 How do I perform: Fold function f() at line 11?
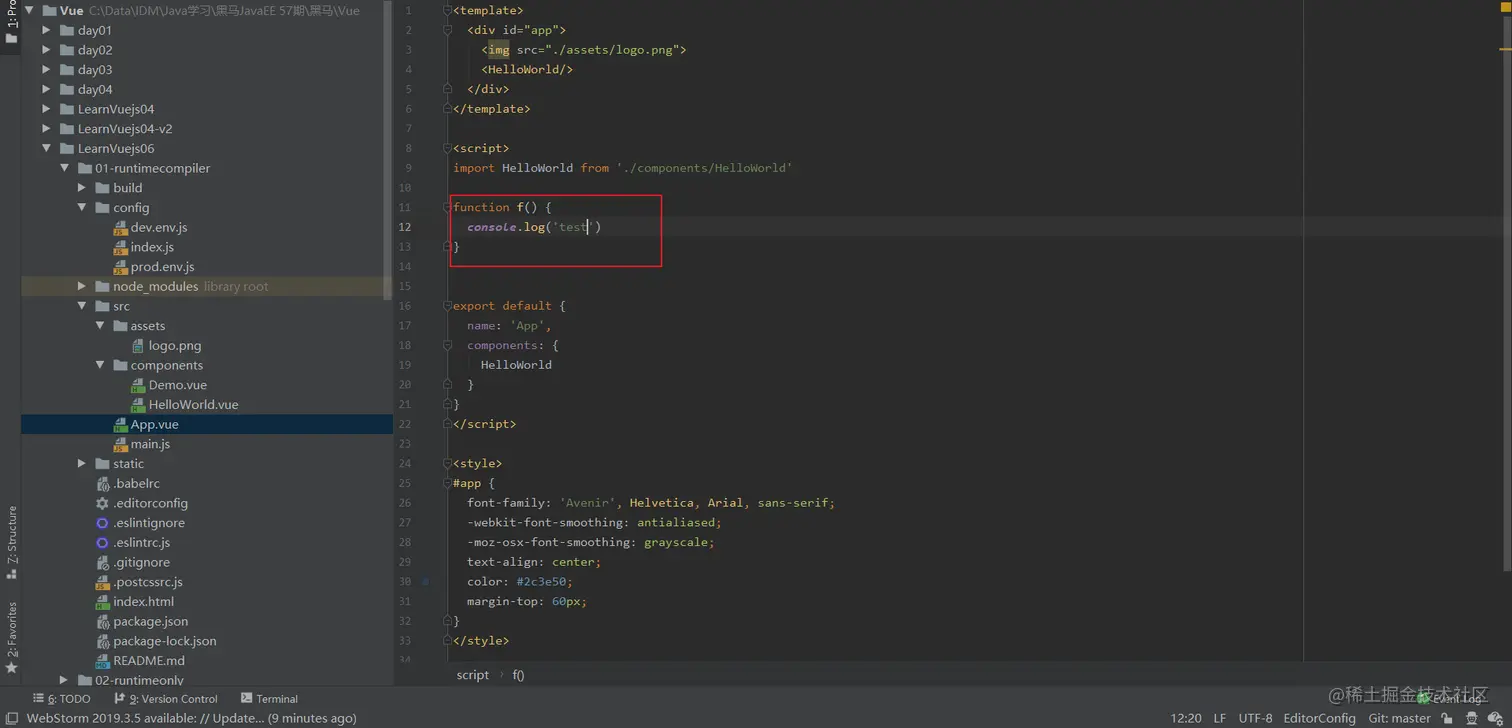point(448,207)
